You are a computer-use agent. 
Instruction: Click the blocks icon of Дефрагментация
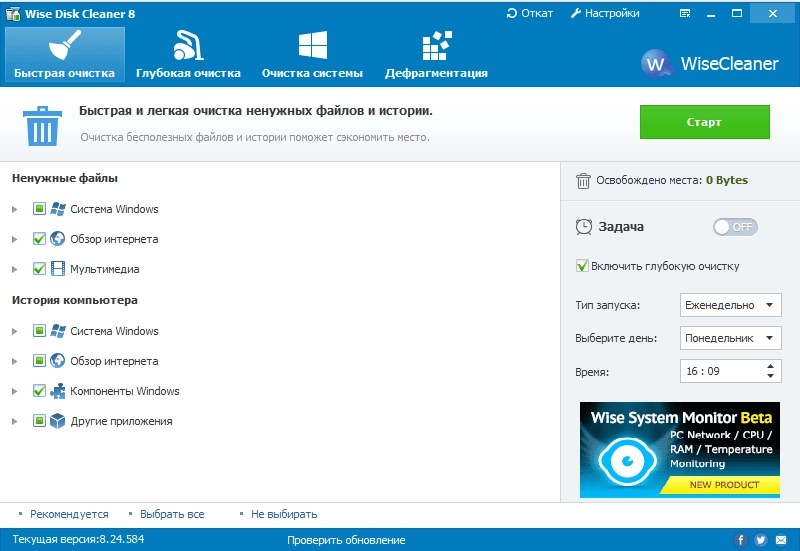point(437,45)
